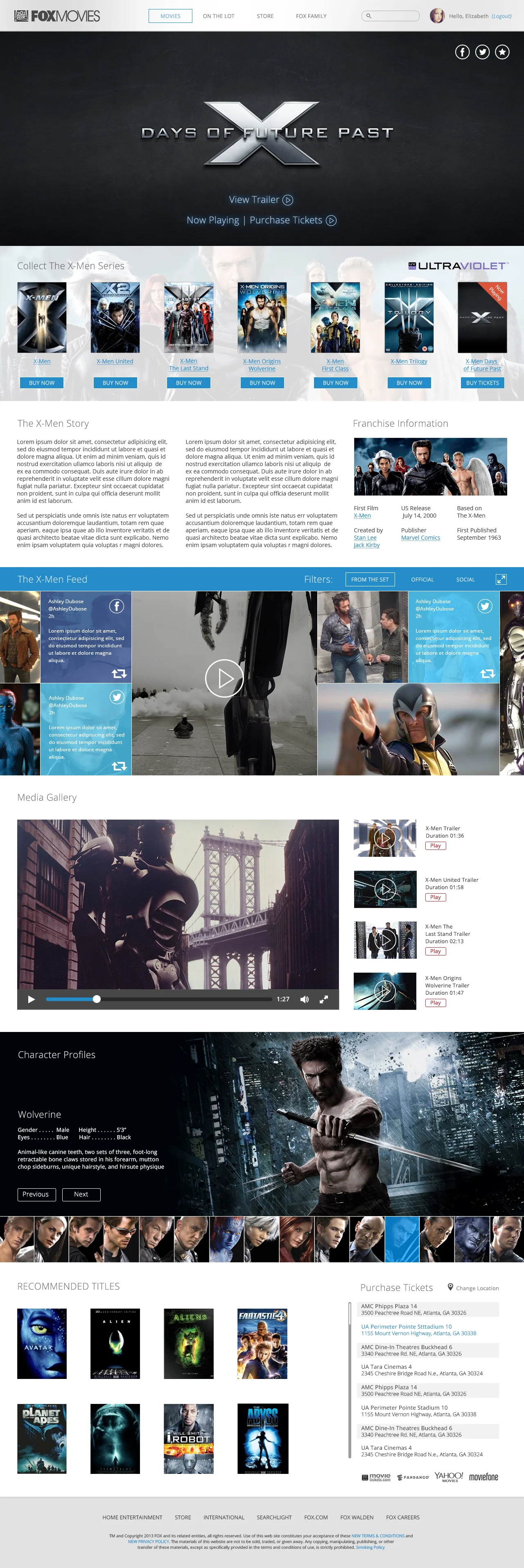
Task: Retweet the lower-left Twitter feed post
Action: (120, 766)
